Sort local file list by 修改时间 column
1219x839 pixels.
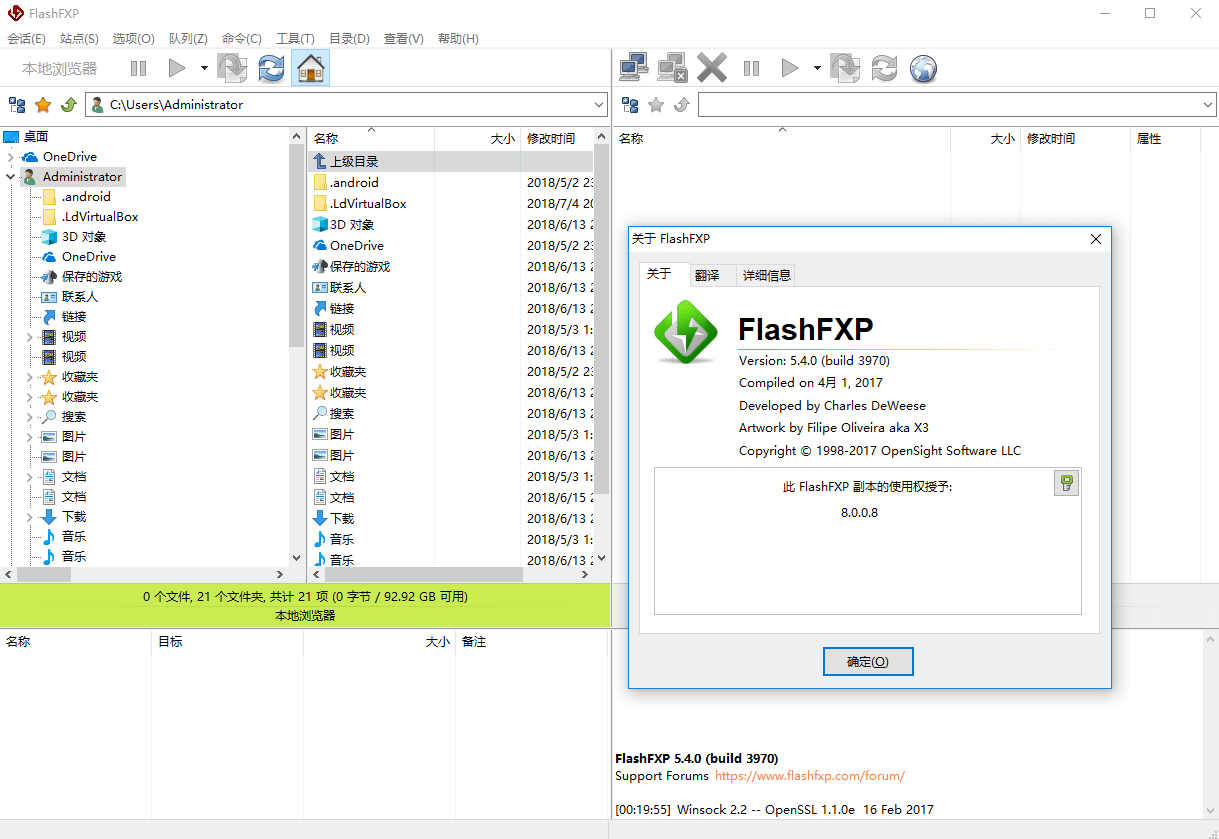557,139
